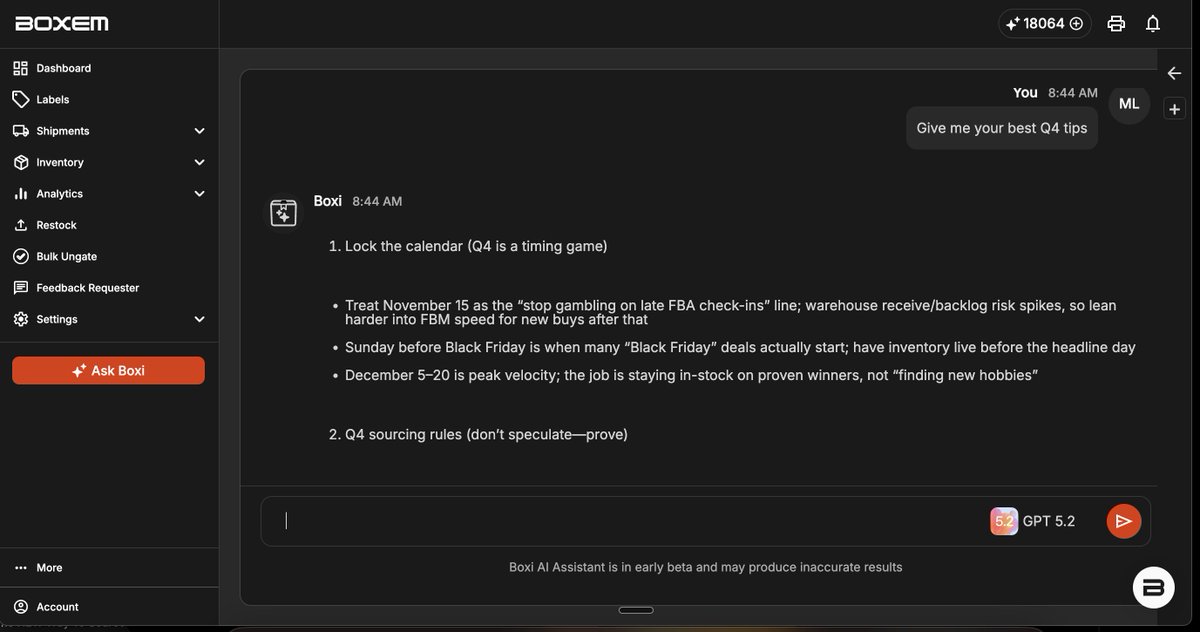Click the "December 5–20 is peak velocity" bullet
The width and height of the screenshot is (1200, 632).
pos(691,375)
